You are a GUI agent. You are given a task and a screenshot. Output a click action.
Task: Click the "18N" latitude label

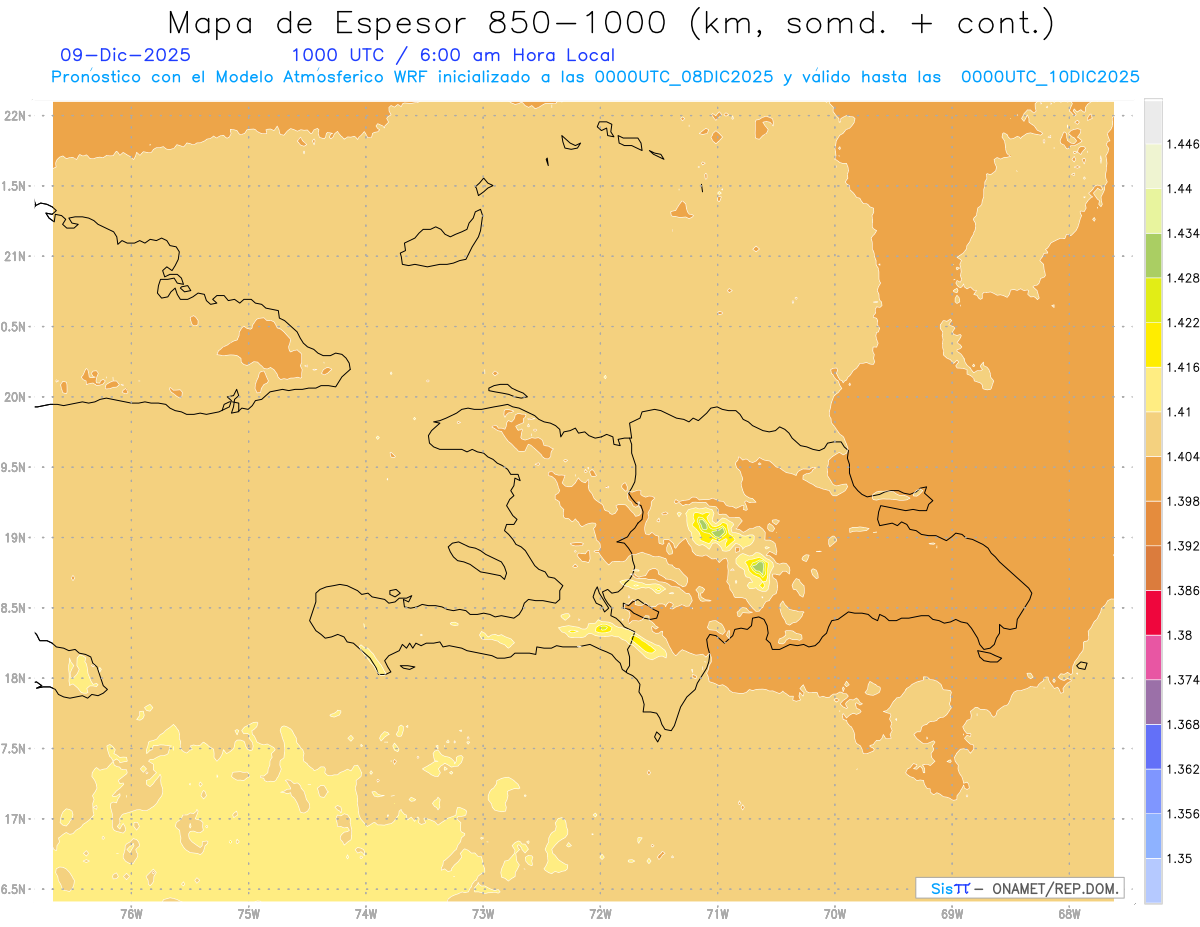pyautogui.click(x=16, y=678)
